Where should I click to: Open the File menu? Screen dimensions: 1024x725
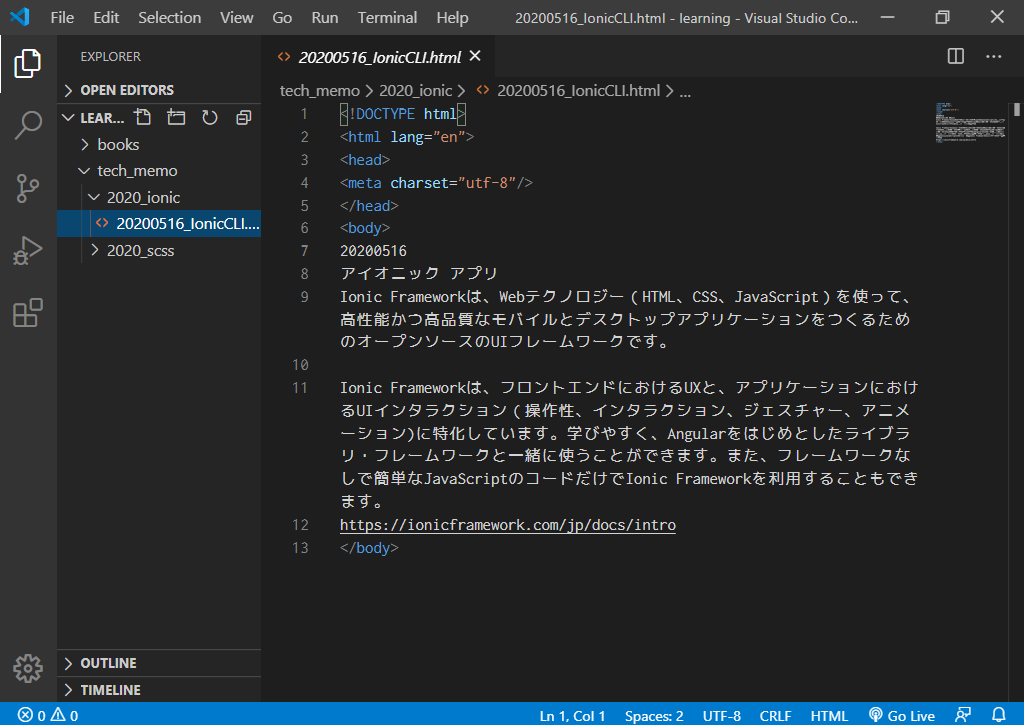(62, 18)
